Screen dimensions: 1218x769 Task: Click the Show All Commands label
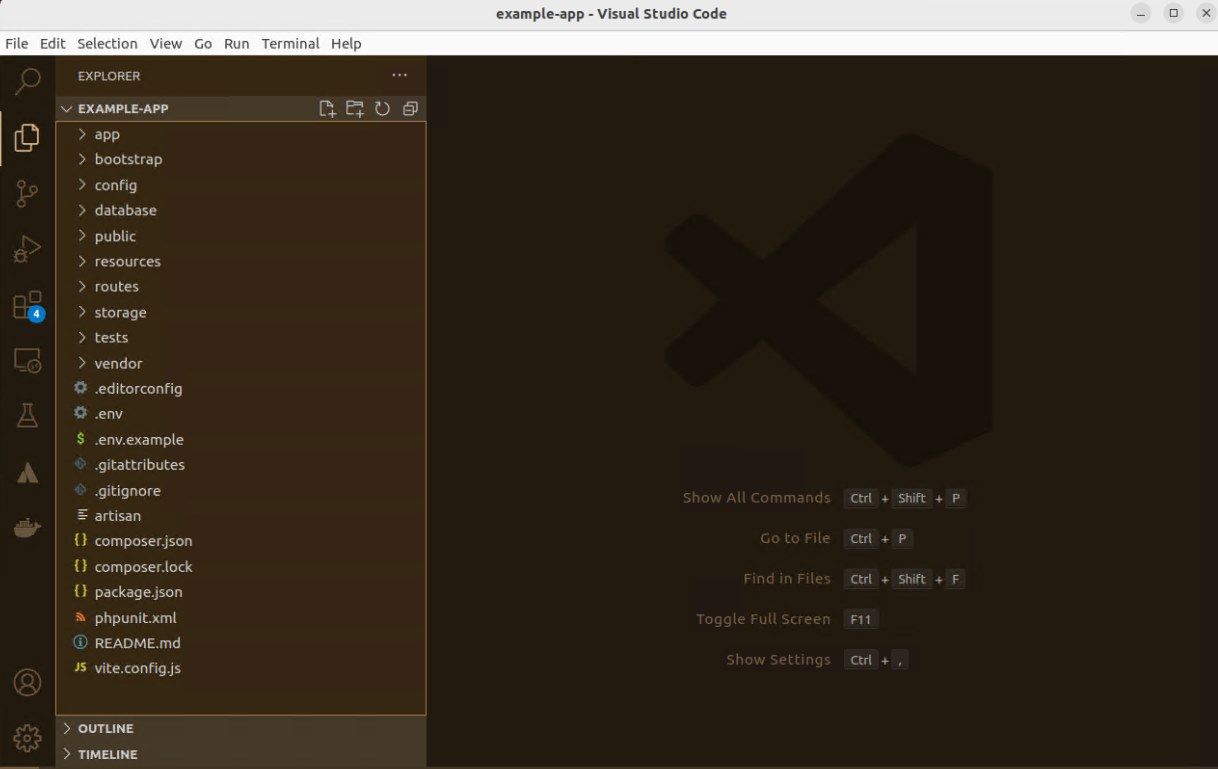(x=756, y=497)
